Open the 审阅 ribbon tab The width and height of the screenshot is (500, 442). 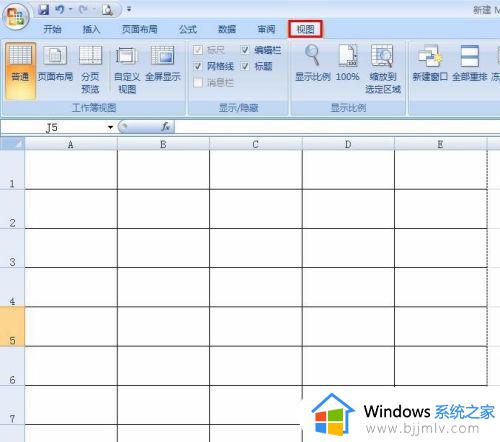point(266,29)
